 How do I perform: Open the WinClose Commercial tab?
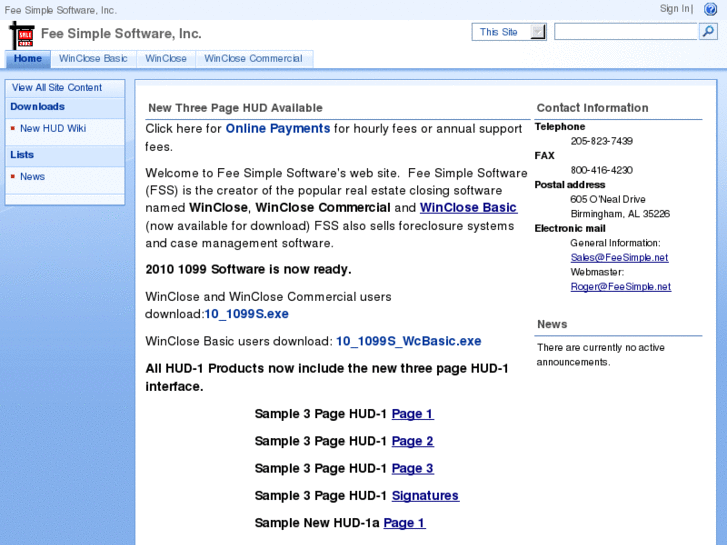coord(254,58)
